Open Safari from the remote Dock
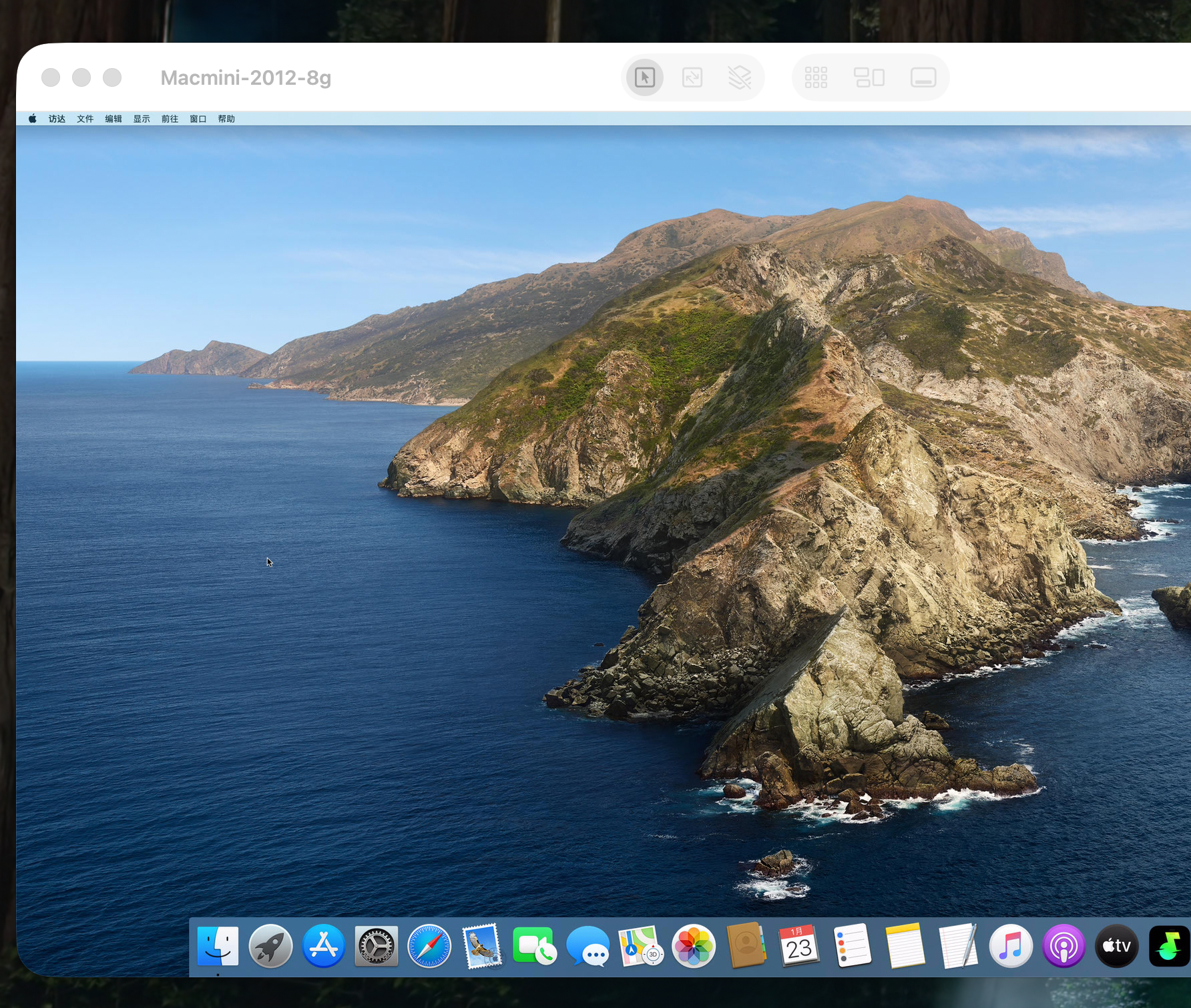Screen dimensions: 1191x1008 (x=429, y=947)
